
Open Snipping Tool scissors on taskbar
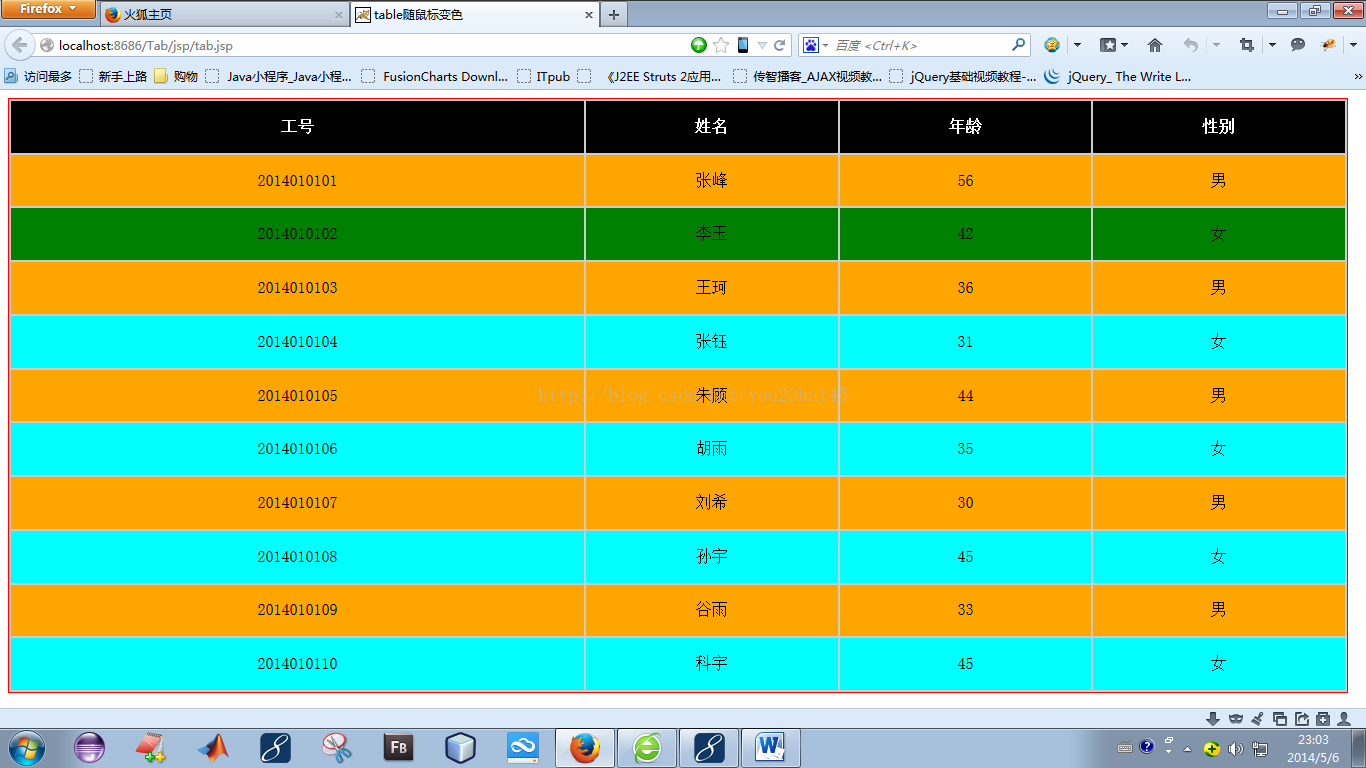(337, 748)
